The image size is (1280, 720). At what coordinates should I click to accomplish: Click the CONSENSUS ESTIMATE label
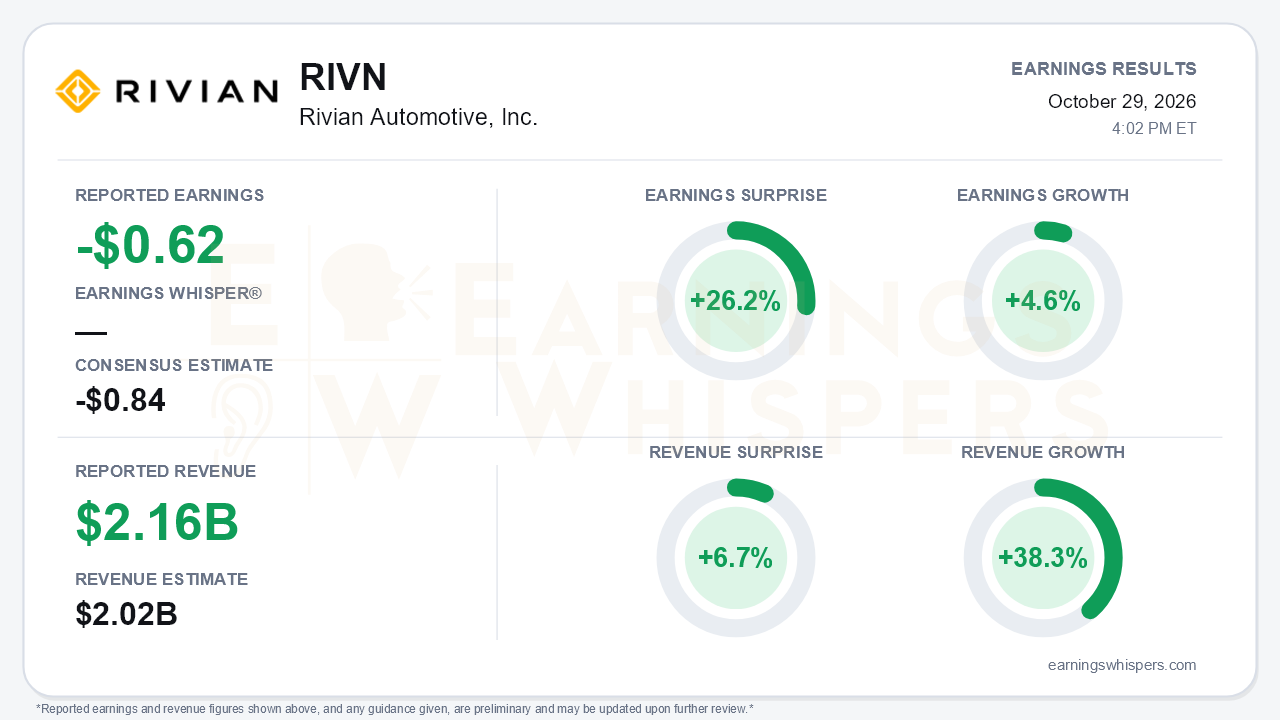click(x=174, y=365)
